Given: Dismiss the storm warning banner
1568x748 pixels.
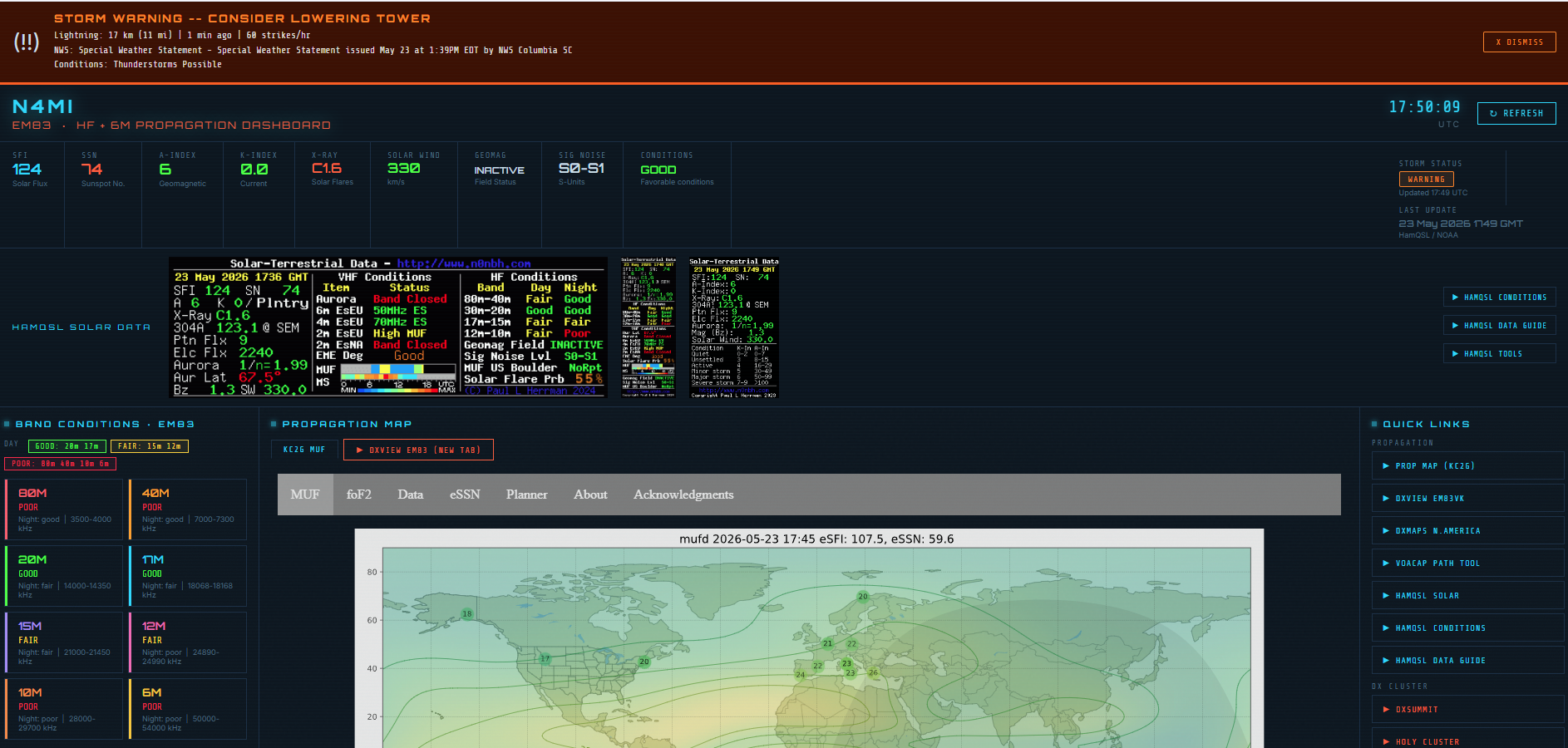Looking at the screenshot, I should point(1519,42).
